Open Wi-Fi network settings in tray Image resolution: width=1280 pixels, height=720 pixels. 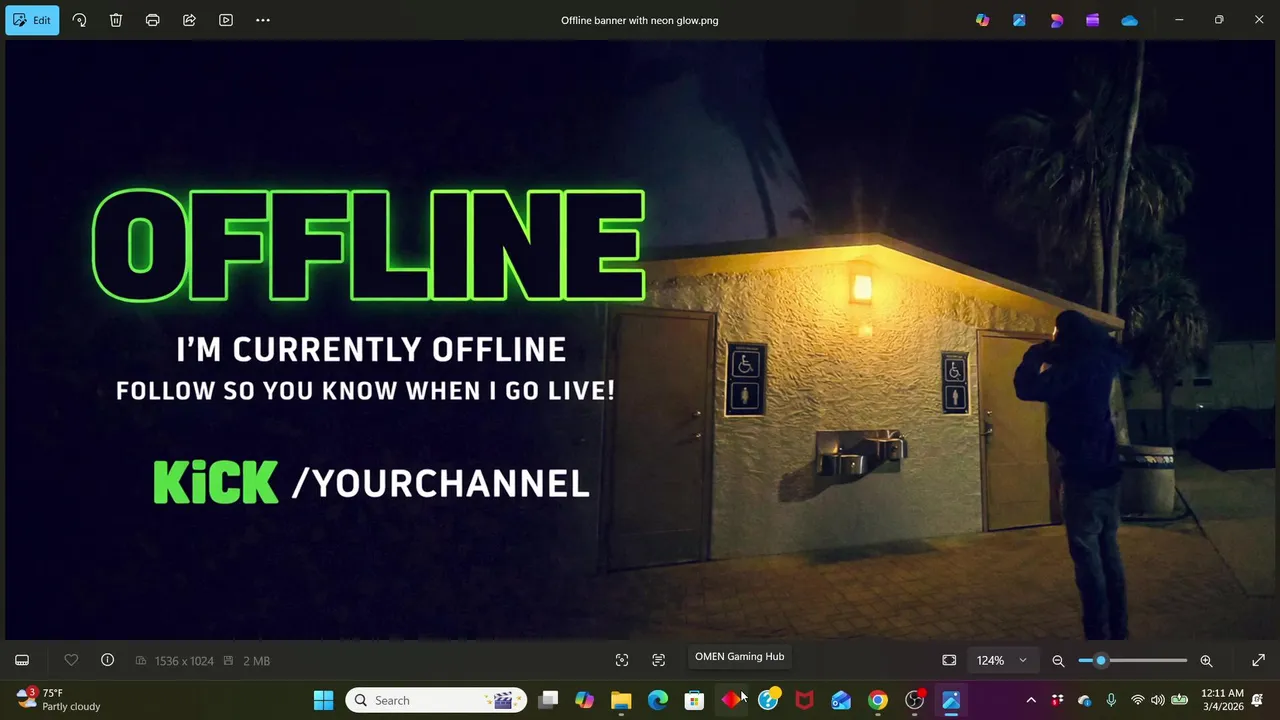click(1137, 700)
